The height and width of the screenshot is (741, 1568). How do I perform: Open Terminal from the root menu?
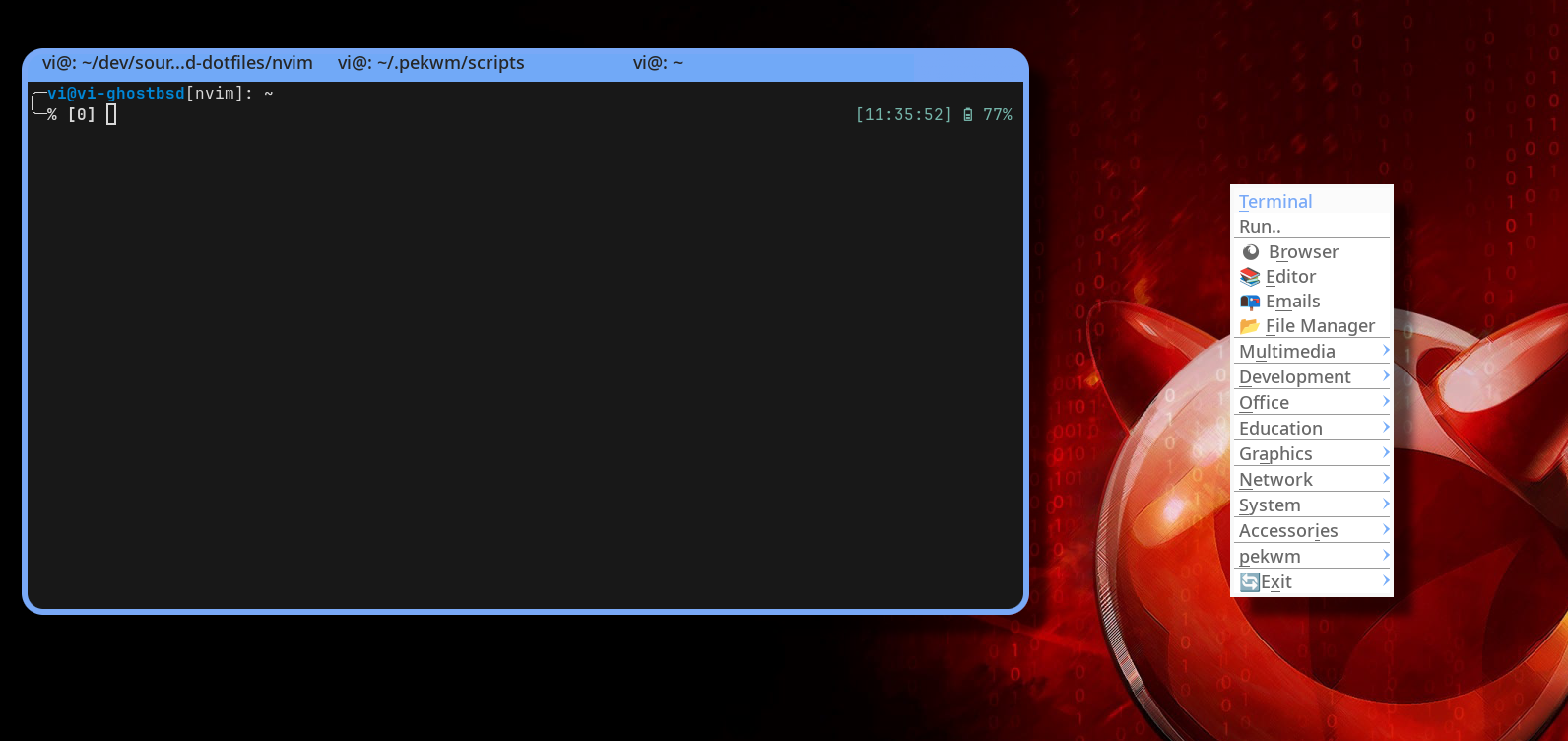pos(1275,201)
